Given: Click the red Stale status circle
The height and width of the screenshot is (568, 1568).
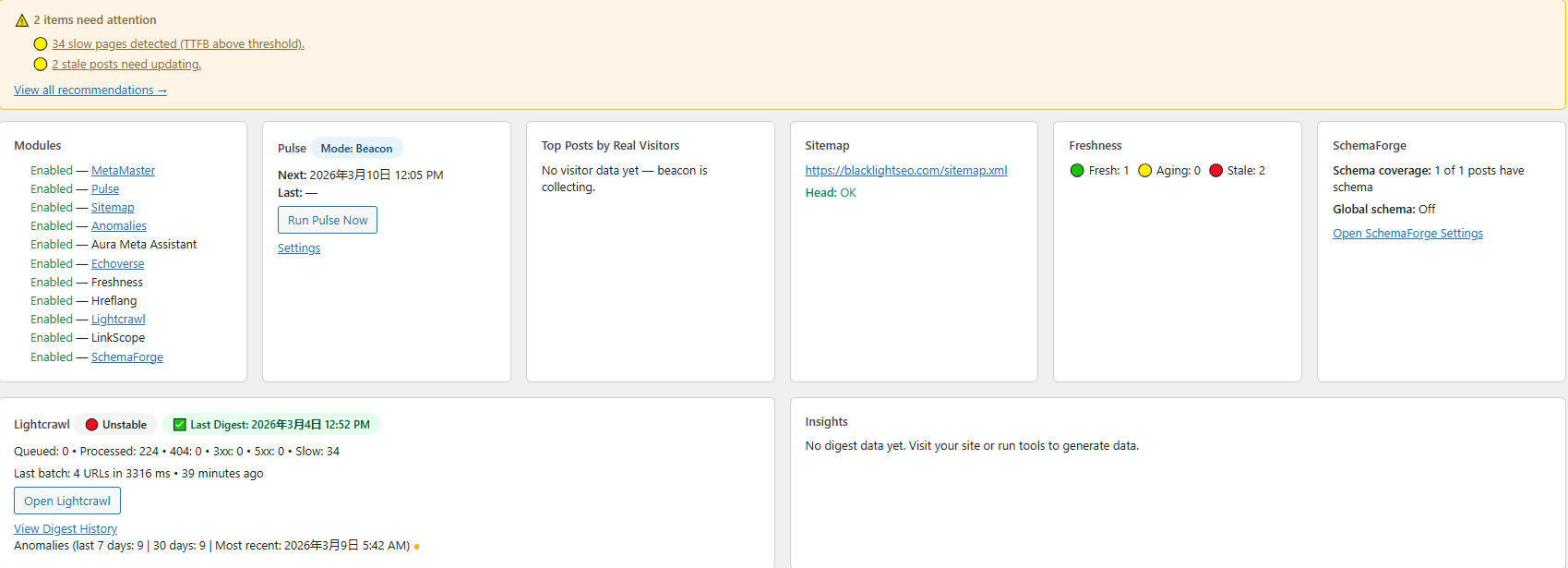Looking at the screenshot, I should point(1216,171).
